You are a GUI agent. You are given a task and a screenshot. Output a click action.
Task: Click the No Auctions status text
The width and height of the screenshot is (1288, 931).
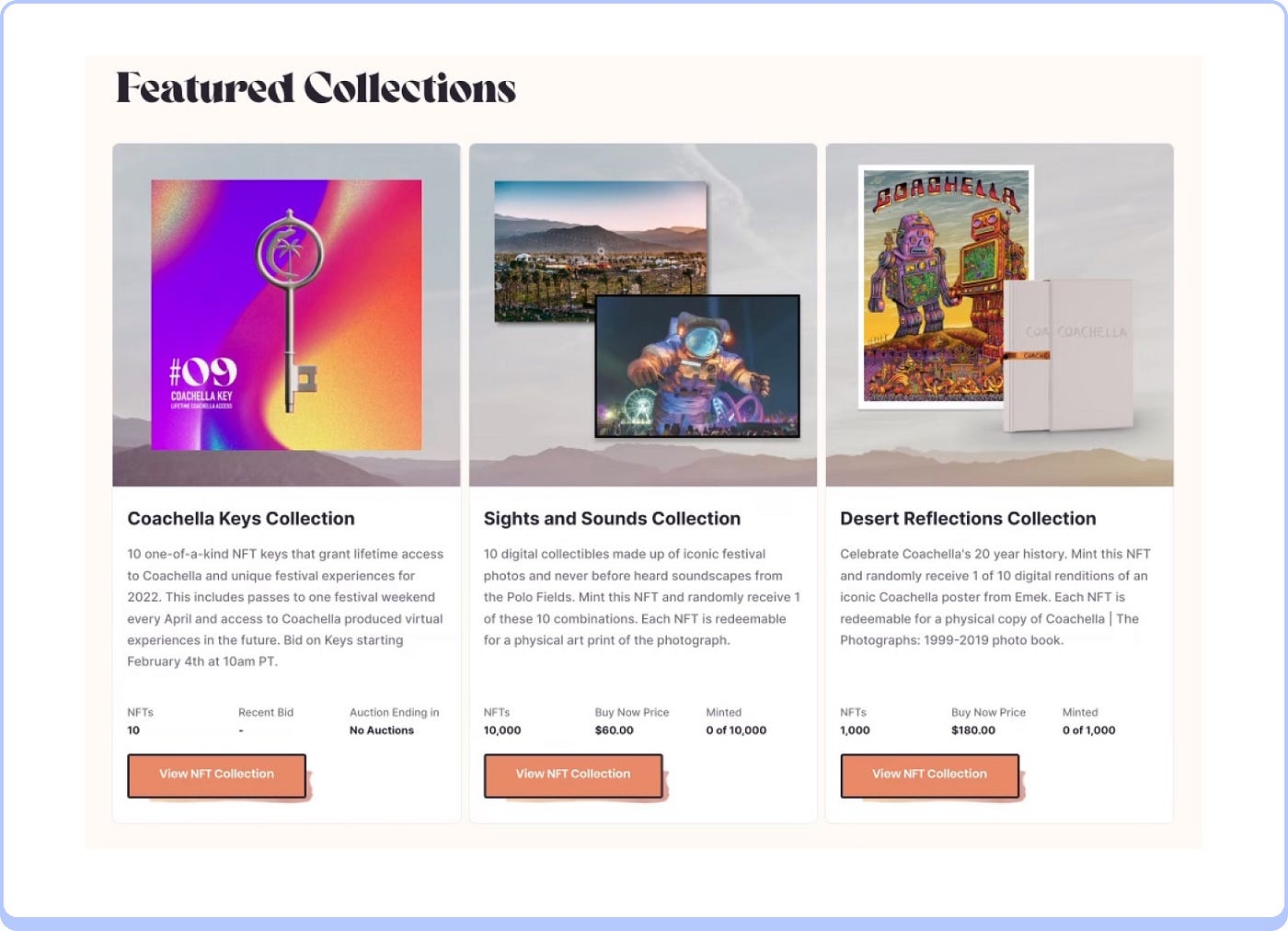(382, 730)
